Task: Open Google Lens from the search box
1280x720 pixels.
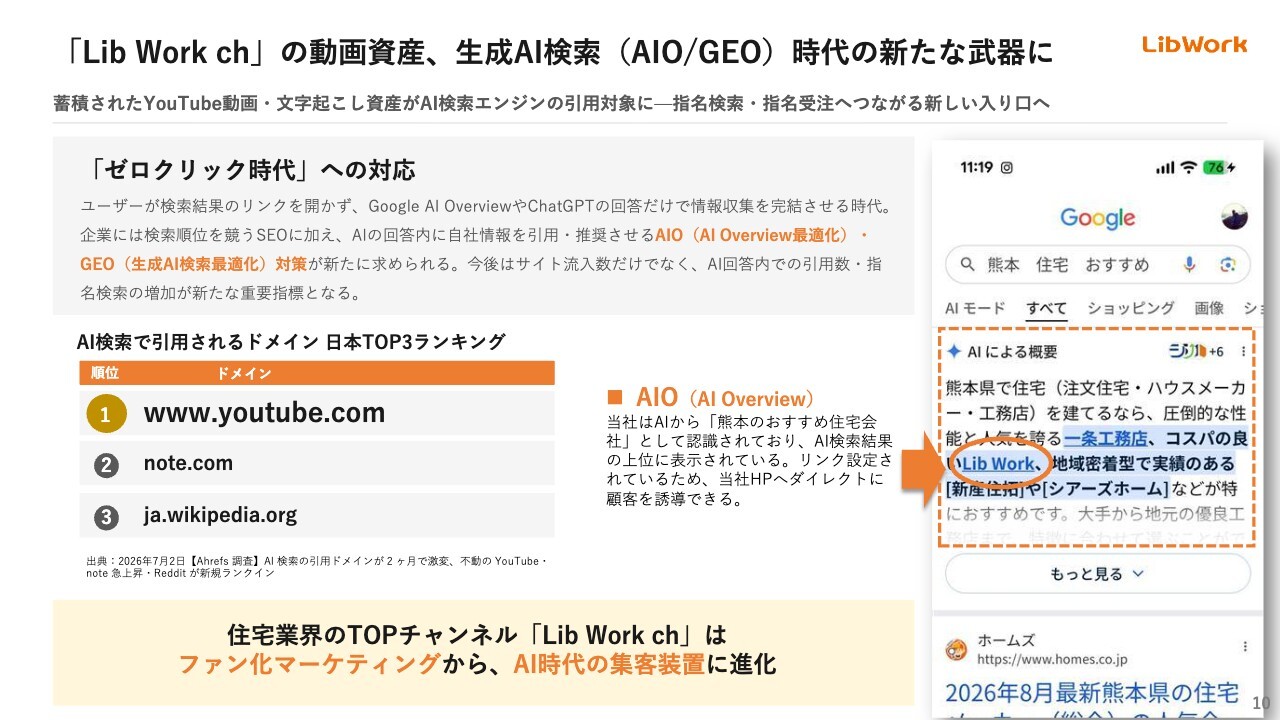Action: tap(1228, 265)
